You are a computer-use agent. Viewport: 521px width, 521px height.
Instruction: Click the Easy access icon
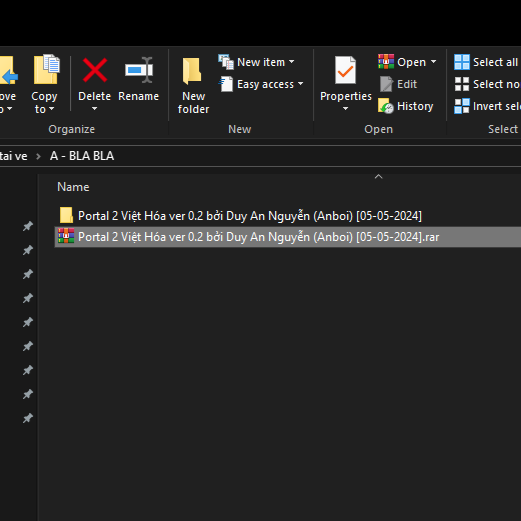point(226,84)
